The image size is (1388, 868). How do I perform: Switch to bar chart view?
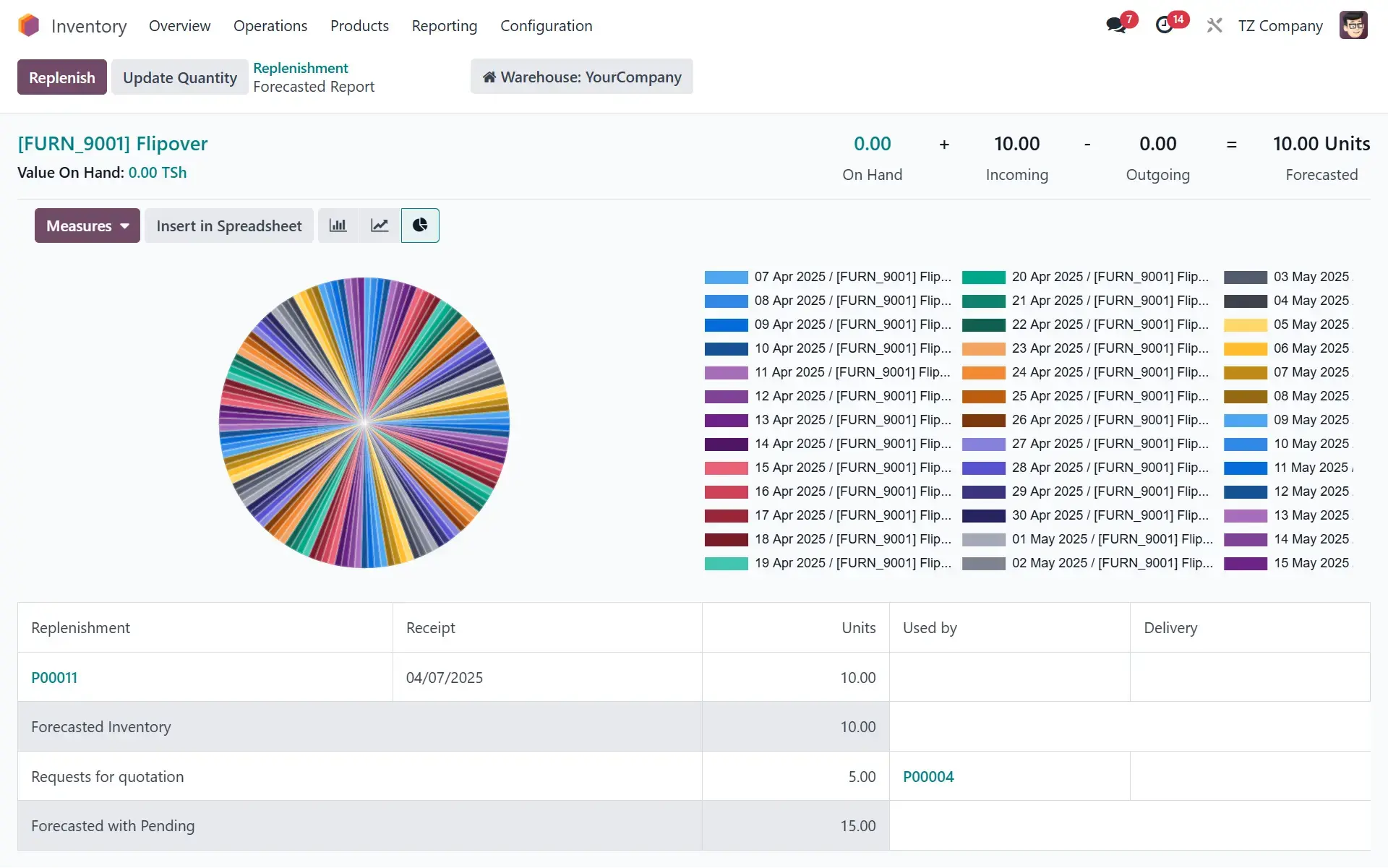point(338,225)
